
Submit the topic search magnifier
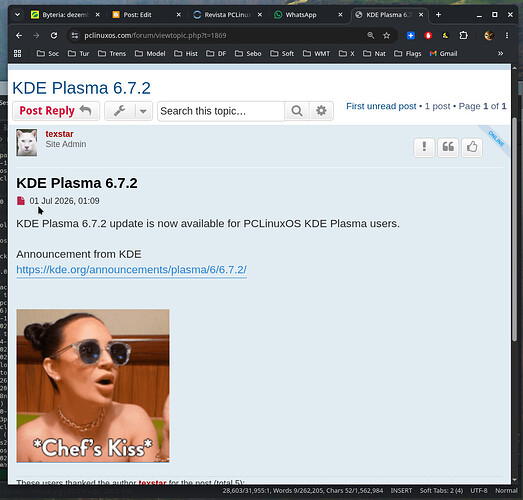click(x=297, y=111)
